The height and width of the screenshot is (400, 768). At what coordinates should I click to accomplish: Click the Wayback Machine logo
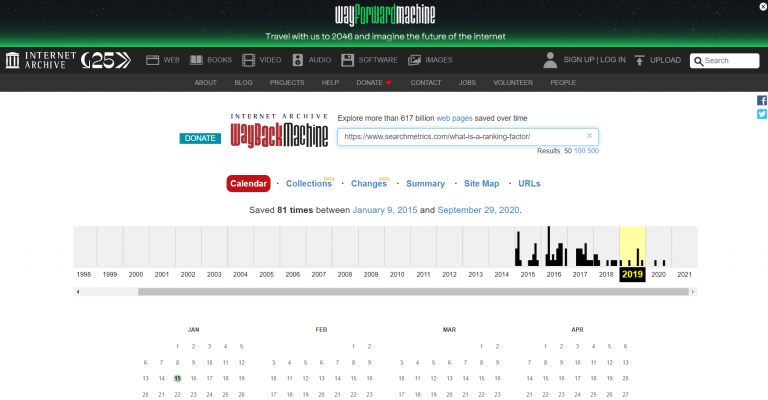click(x=279, y=131)
